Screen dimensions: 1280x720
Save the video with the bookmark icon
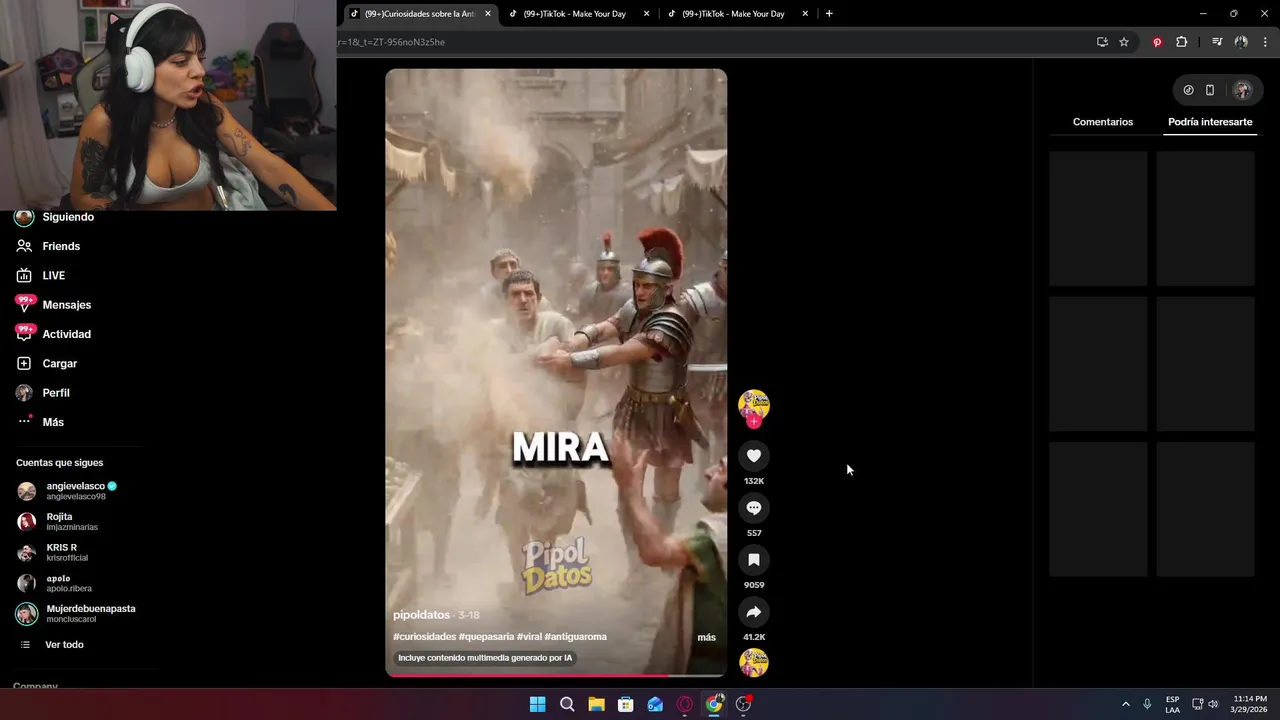click(754, 560)
